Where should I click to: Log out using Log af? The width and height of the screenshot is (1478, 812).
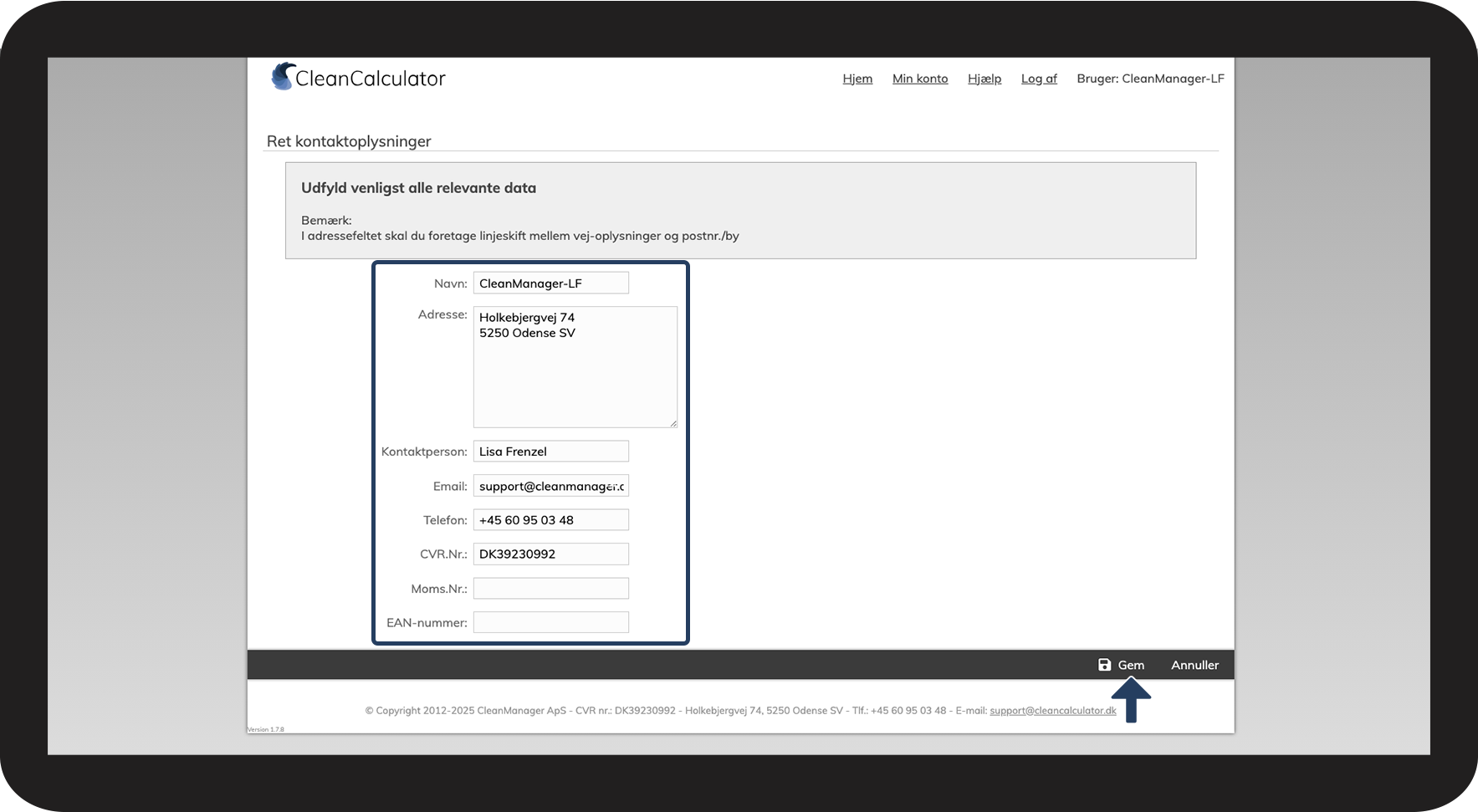(x=1038, y=79)
